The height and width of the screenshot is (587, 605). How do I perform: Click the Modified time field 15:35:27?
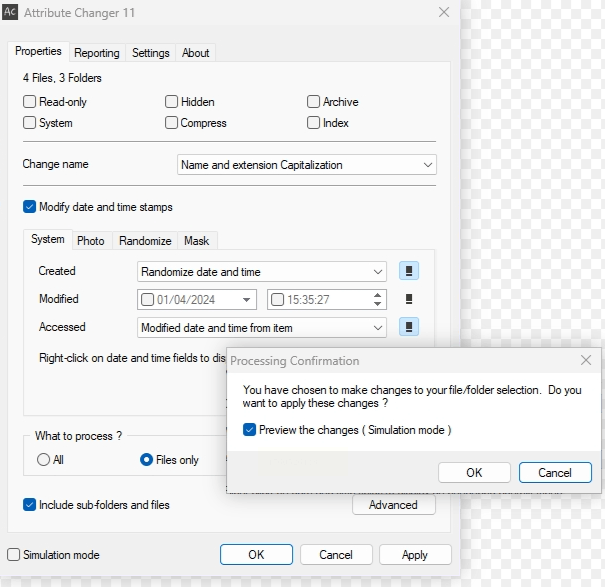327,299
